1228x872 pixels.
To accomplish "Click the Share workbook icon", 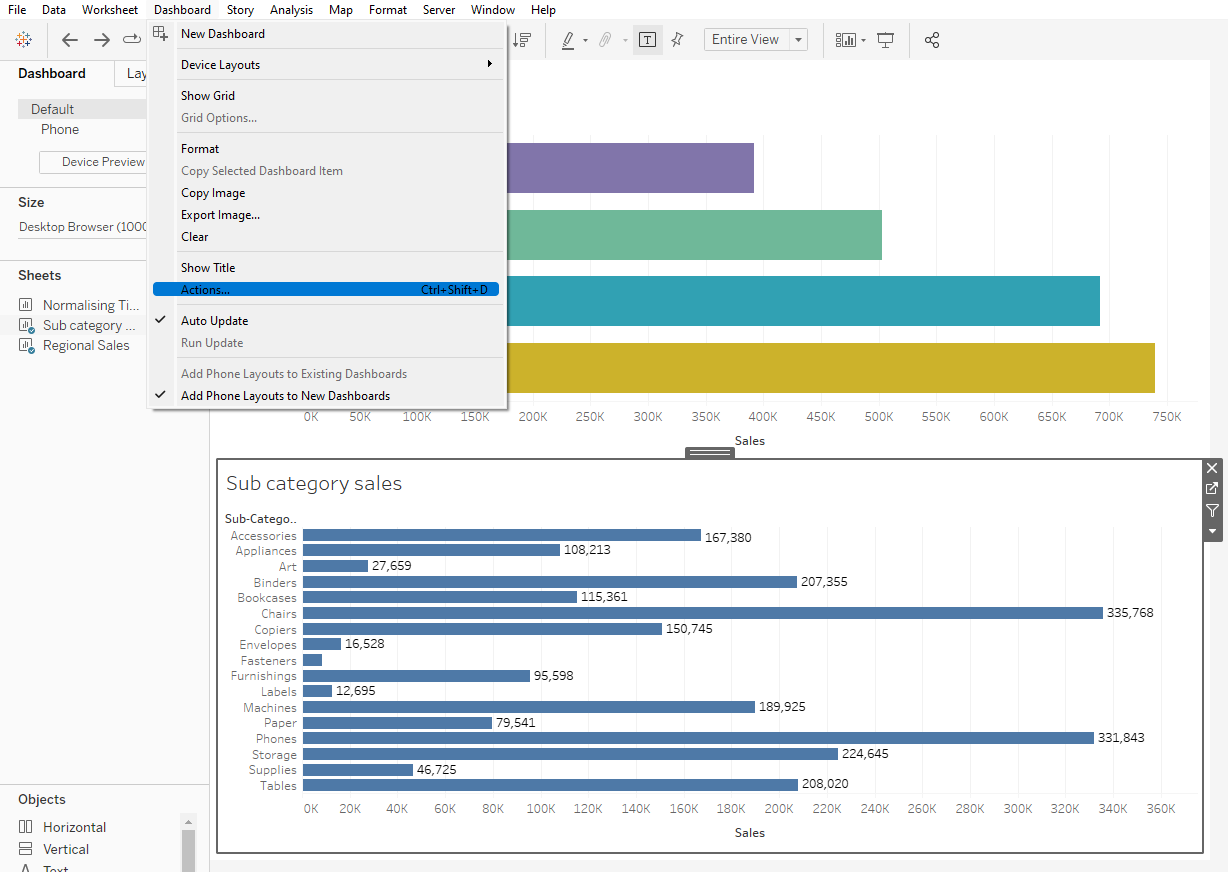I will click(932, 40).
